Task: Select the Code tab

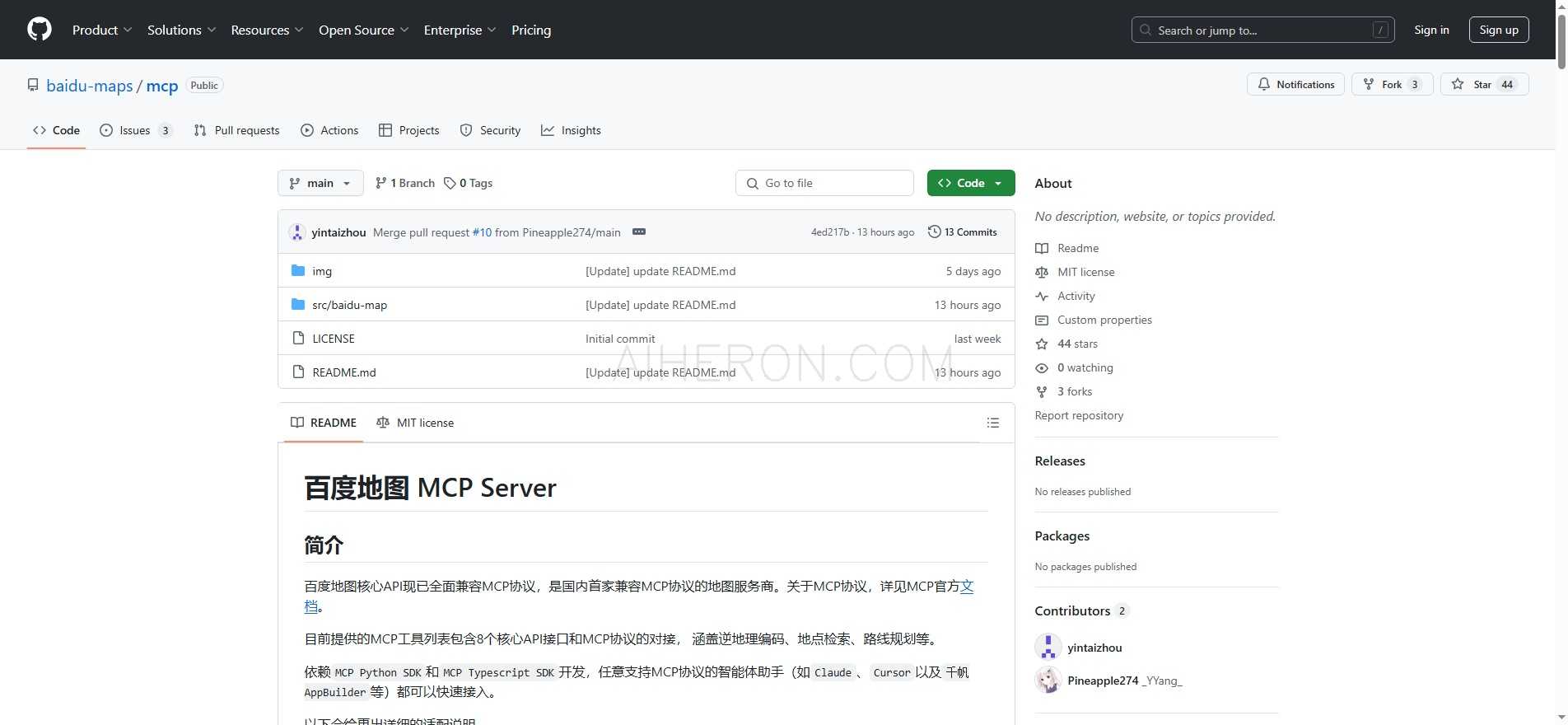Action: click(x=56, y=130)
